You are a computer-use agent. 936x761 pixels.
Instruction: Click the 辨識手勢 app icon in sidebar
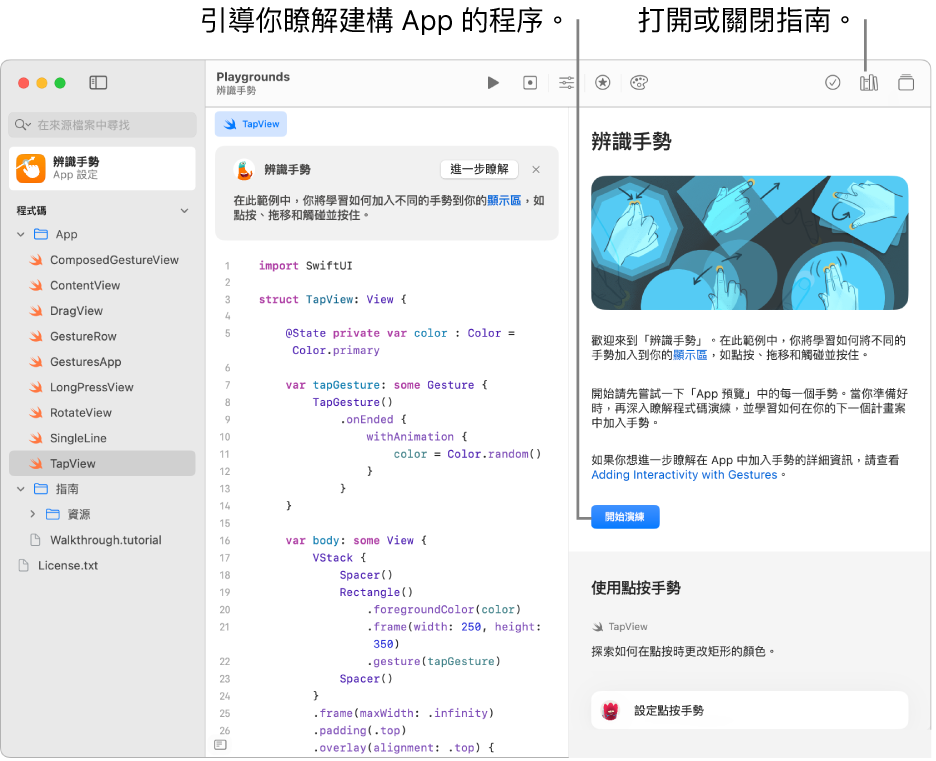click(x=30, y=168)
